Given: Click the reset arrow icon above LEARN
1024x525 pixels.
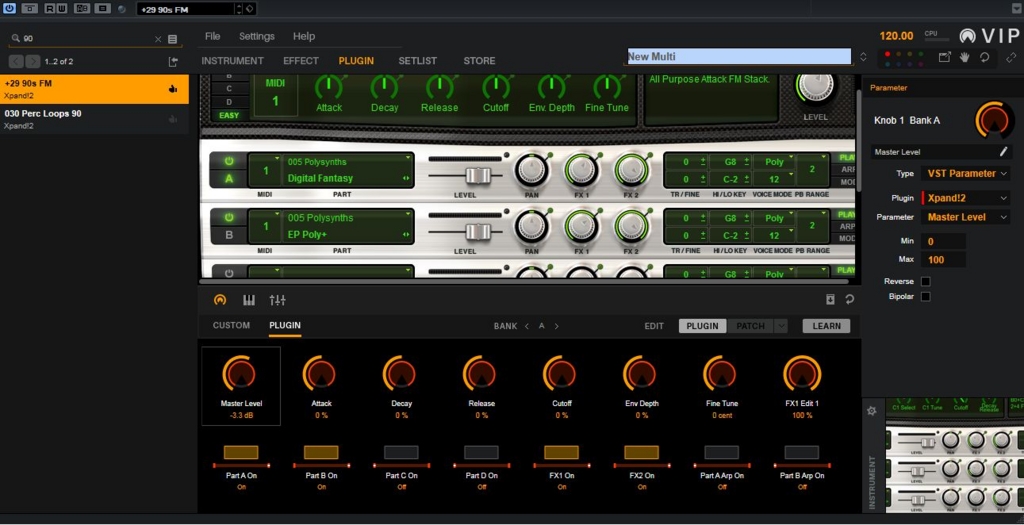Looking at the screenshot, I should (850, 300).
